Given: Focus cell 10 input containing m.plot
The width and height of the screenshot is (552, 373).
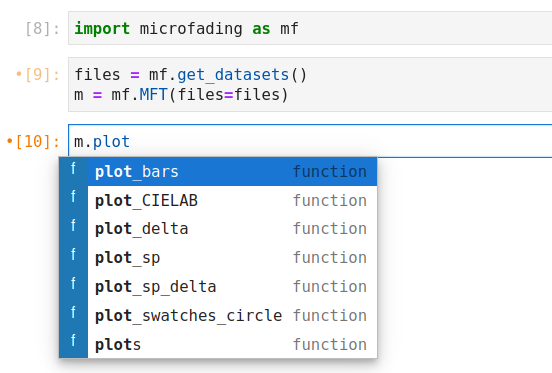Looking at the screenshot, I should [310, 141].
